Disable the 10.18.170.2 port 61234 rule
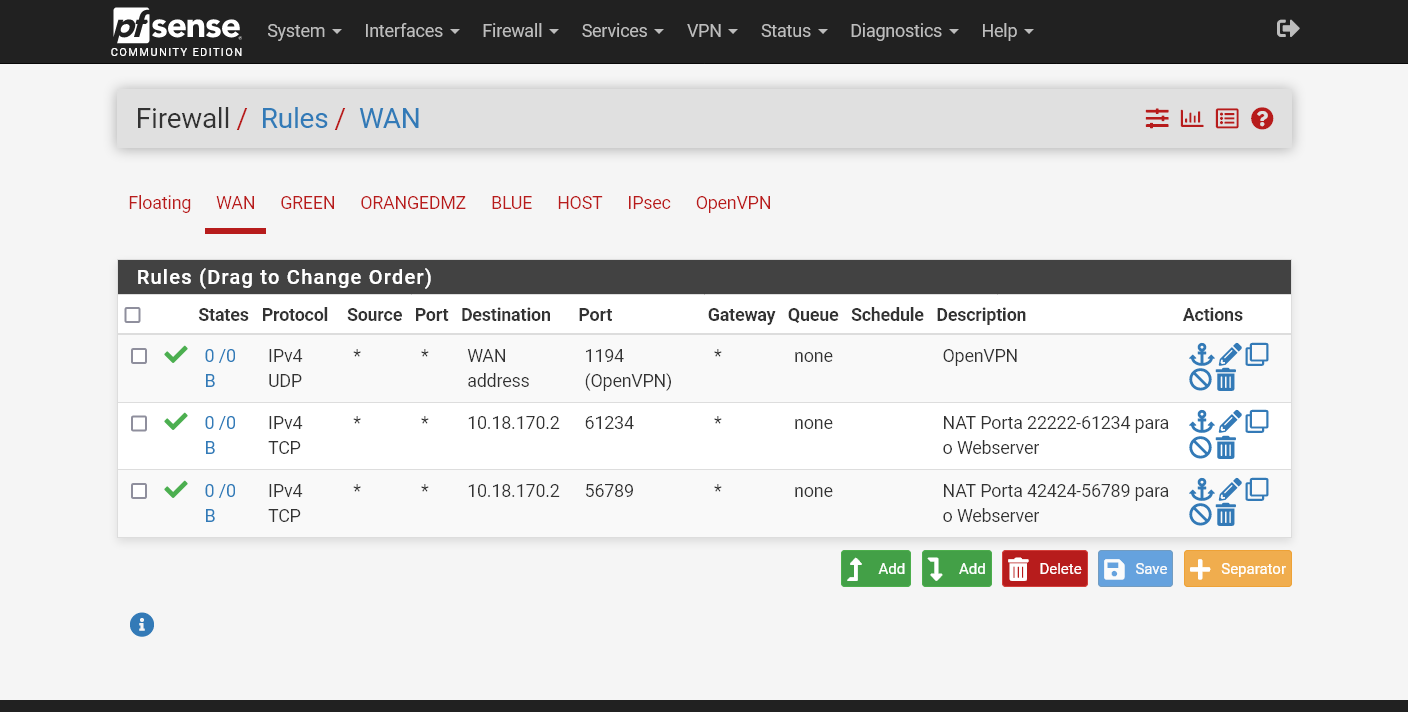Screen dimensions: 1408x712 (x=1201, y=446)
